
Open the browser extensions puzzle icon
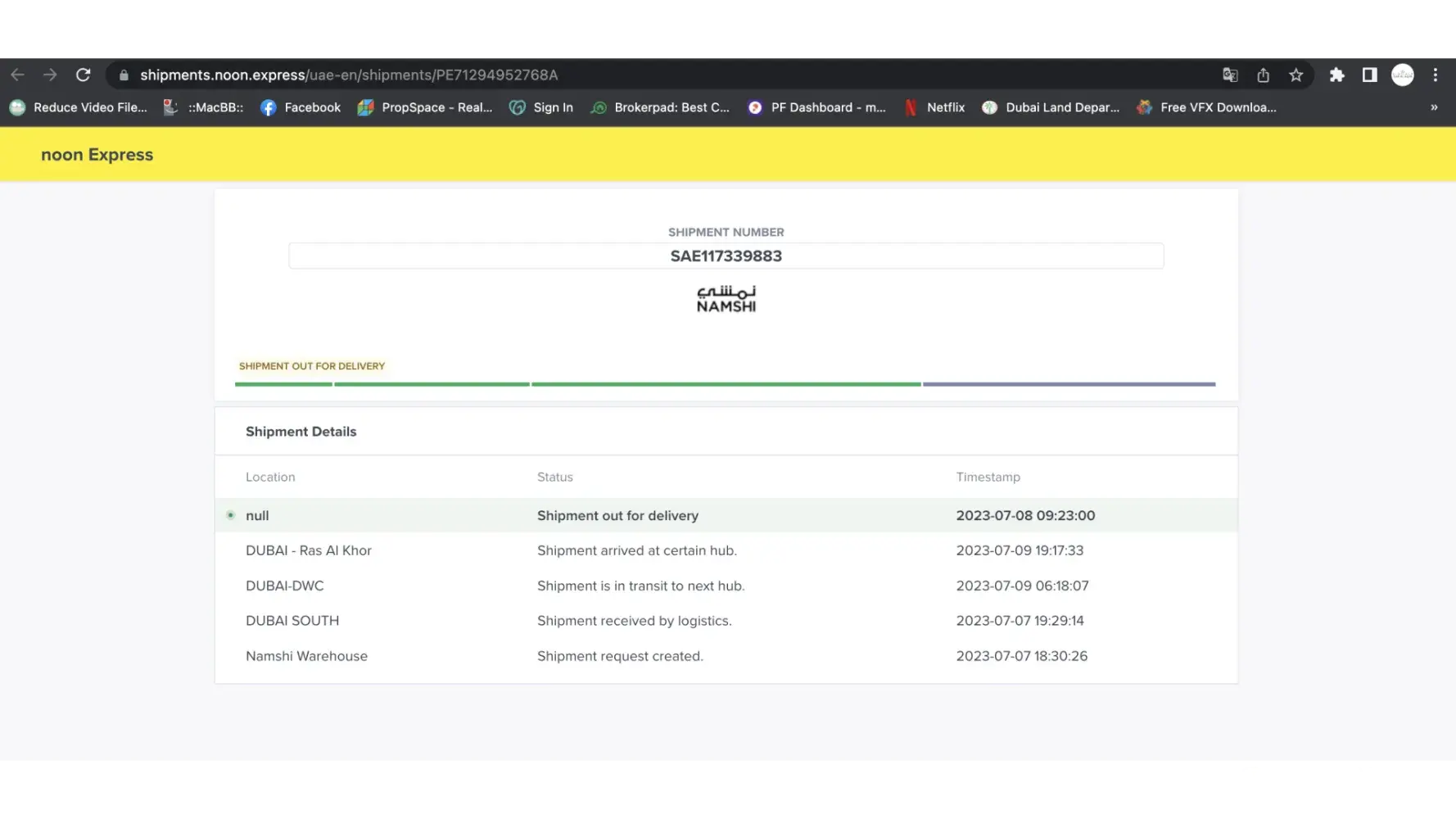tap(1336, 75)
